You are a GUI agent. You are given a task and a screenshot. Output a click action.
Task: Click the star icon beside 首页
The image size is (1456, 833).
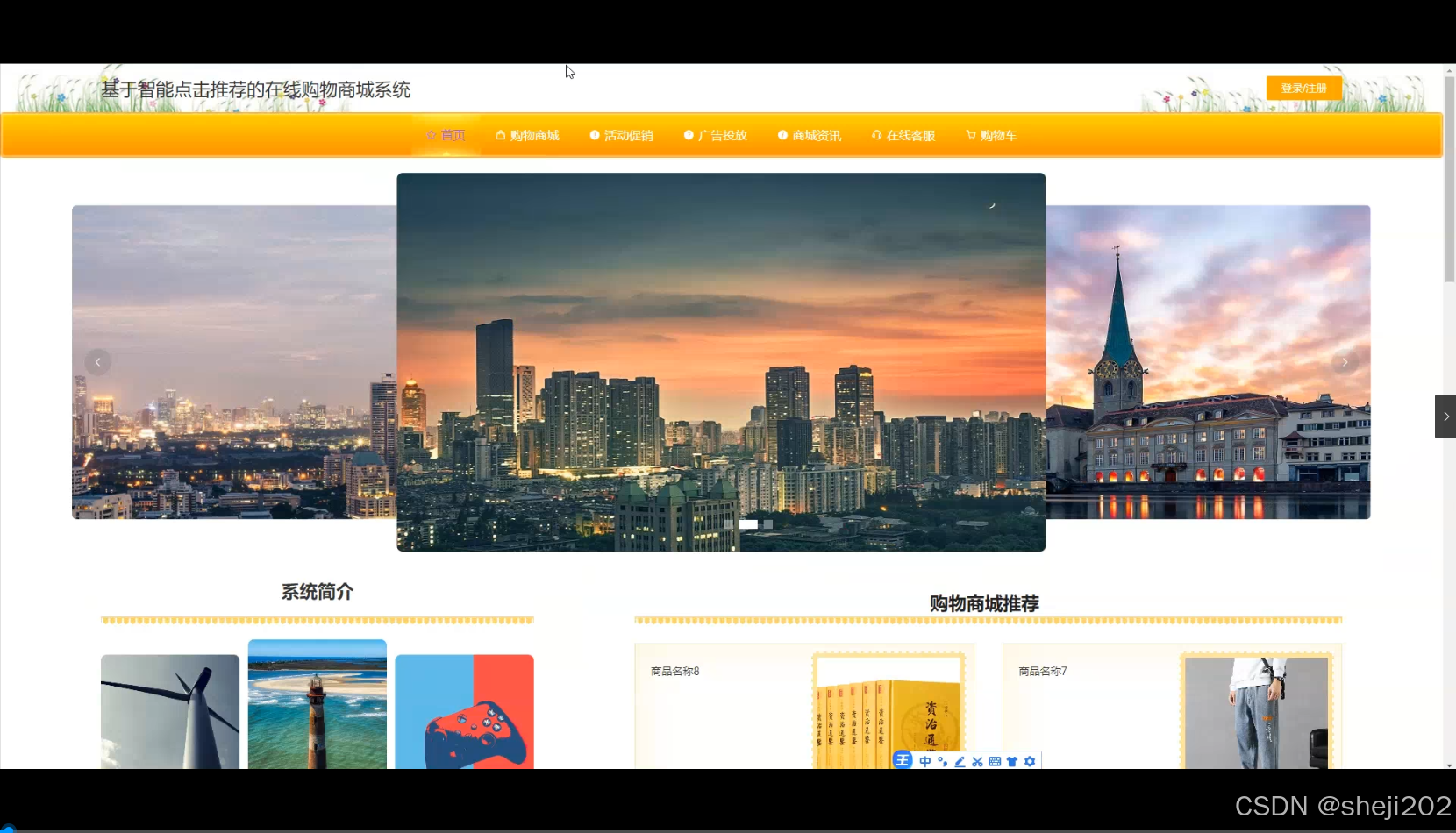pos(432,135)
